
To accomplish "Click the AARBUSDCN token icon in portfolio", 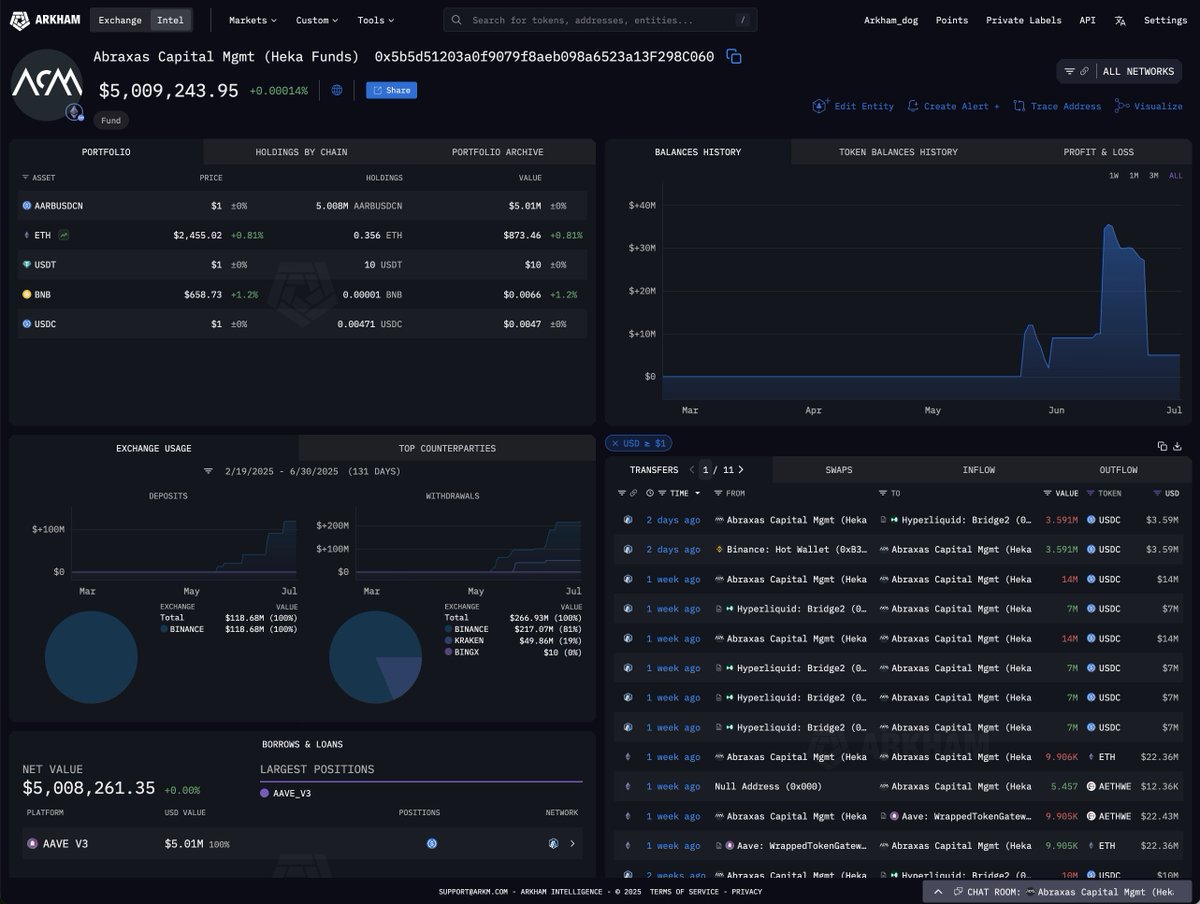I will pos(27,206).
